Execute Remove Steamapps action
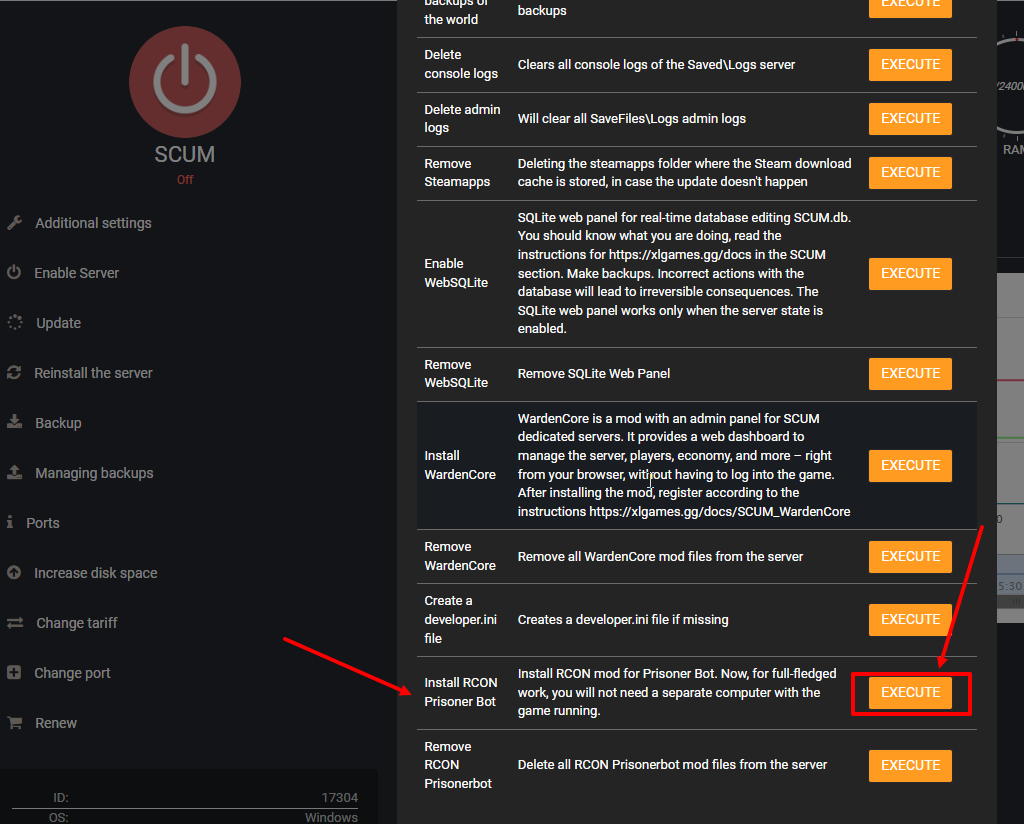 coord(910,172)
